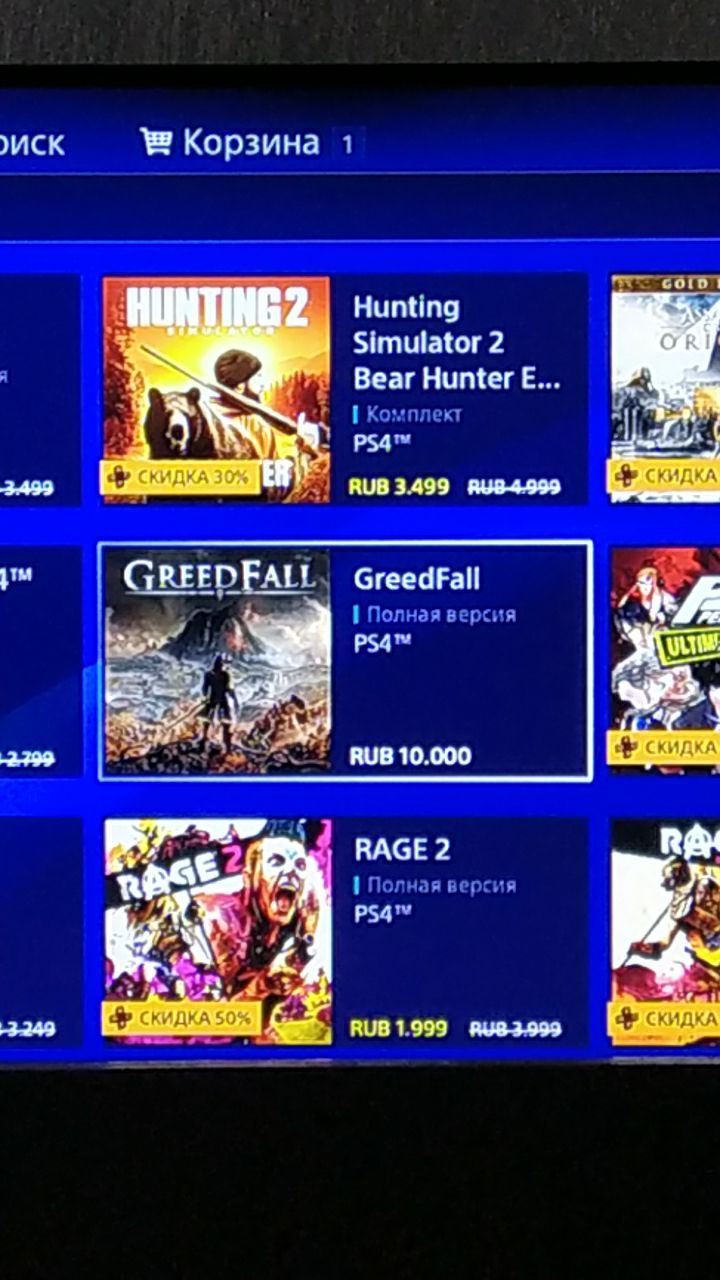This screenshot has width=720, height=1280.
Task: Click the PS Plus icon on Origins badge
Action: coord(626,475)
